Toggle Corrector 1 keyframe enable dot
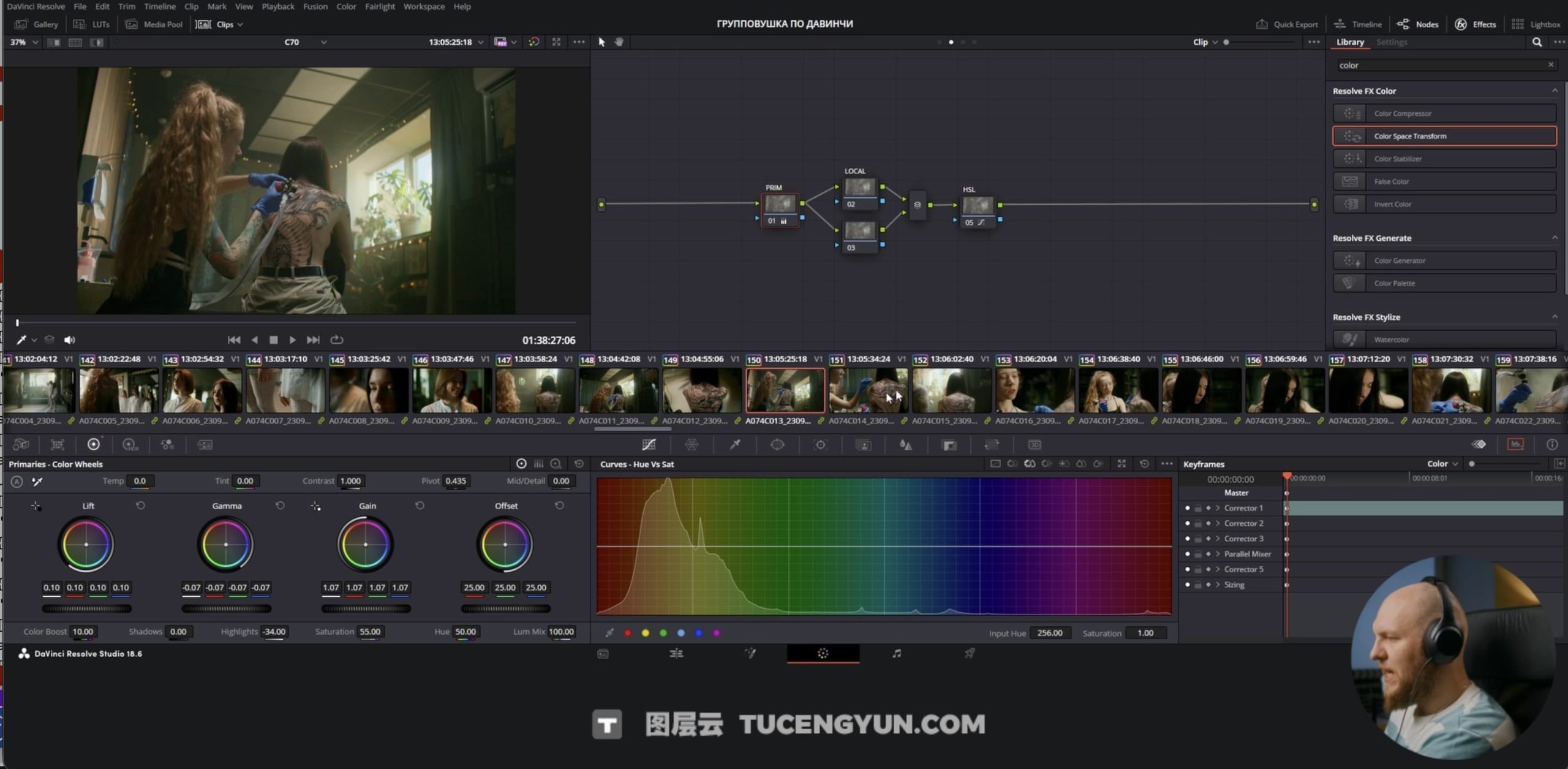 1187,508
